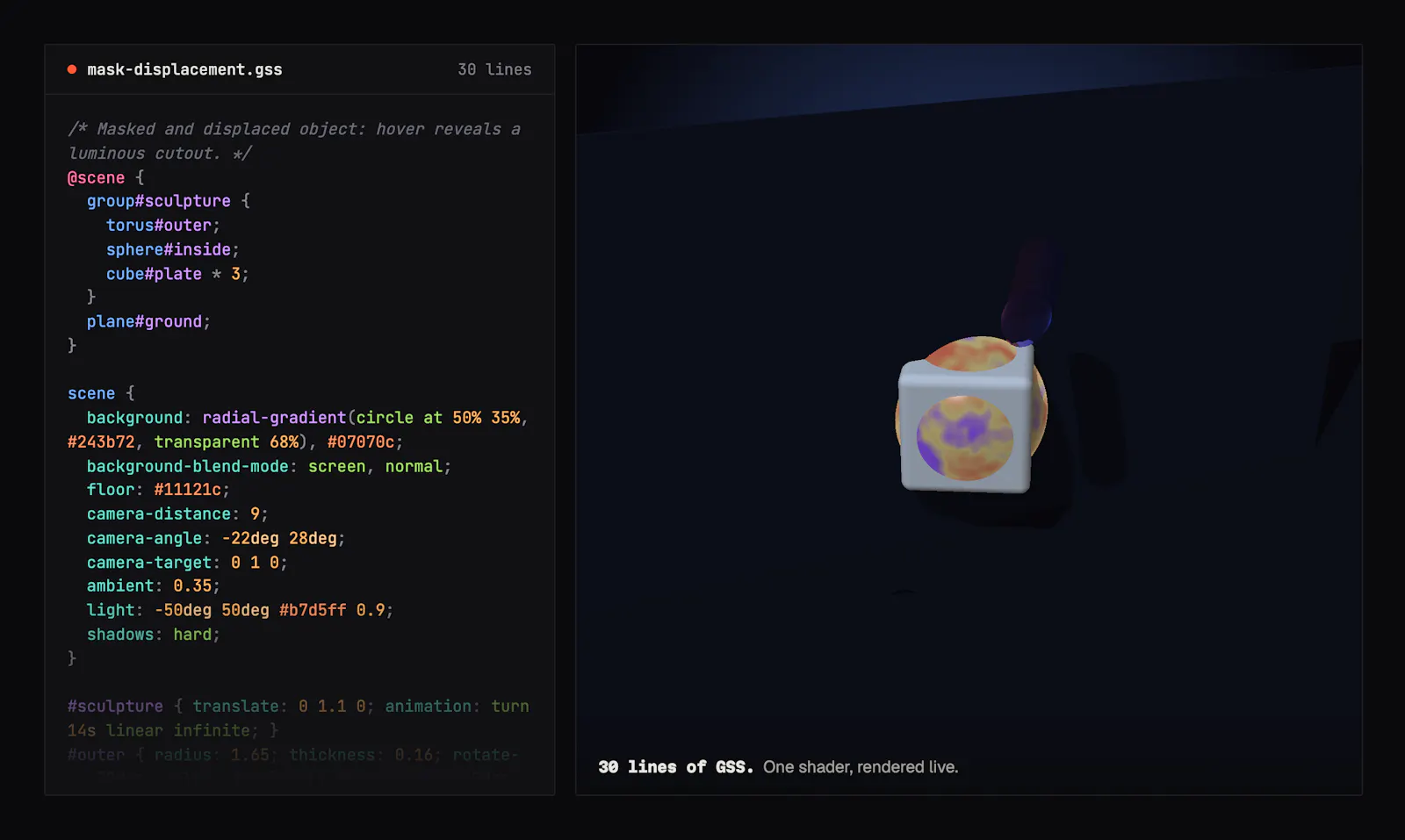1405x840 pixels.
Task: Click the "30 lines" count label
Action: 494,69
